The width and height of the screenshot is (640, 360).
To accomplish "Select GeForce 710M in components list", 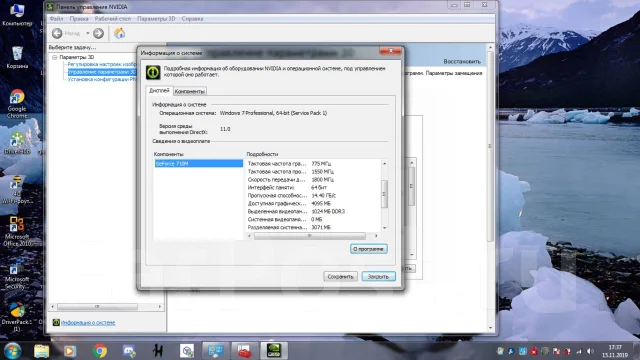I will [x=198, y=163].
